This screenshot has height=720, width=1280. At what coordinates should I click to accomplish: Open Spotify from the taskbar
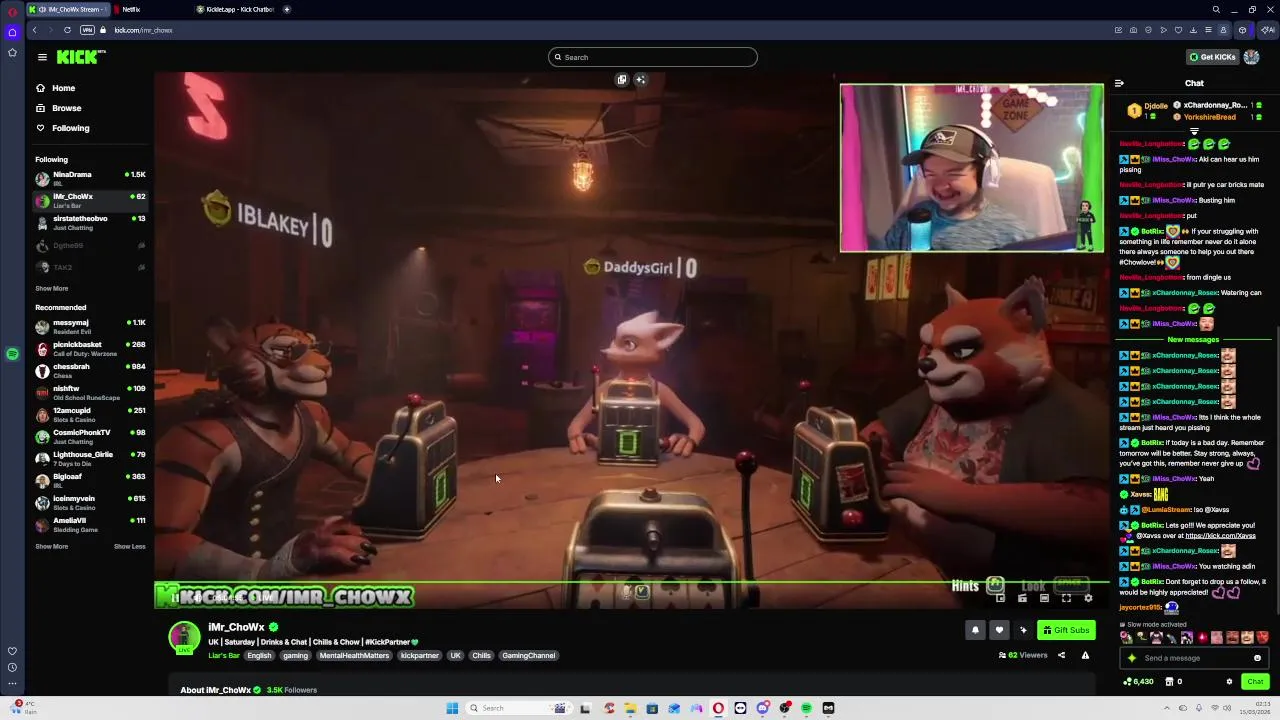[x=806, y=708]
